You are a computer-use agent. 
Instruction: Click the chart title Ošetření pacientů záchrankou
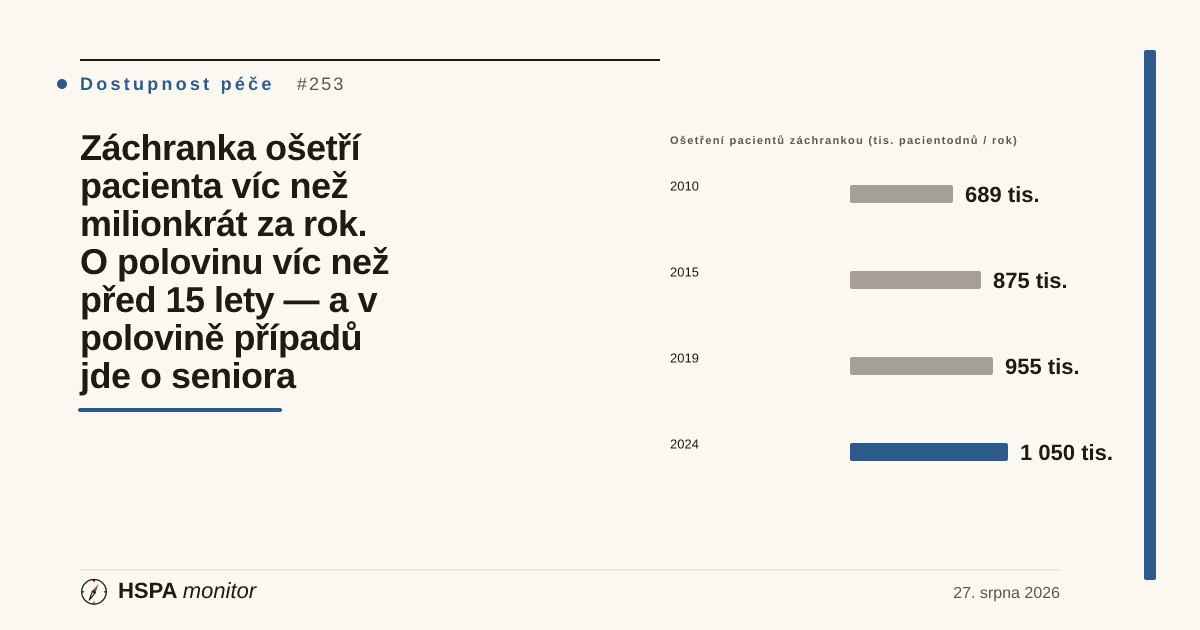tap(844, 140)
